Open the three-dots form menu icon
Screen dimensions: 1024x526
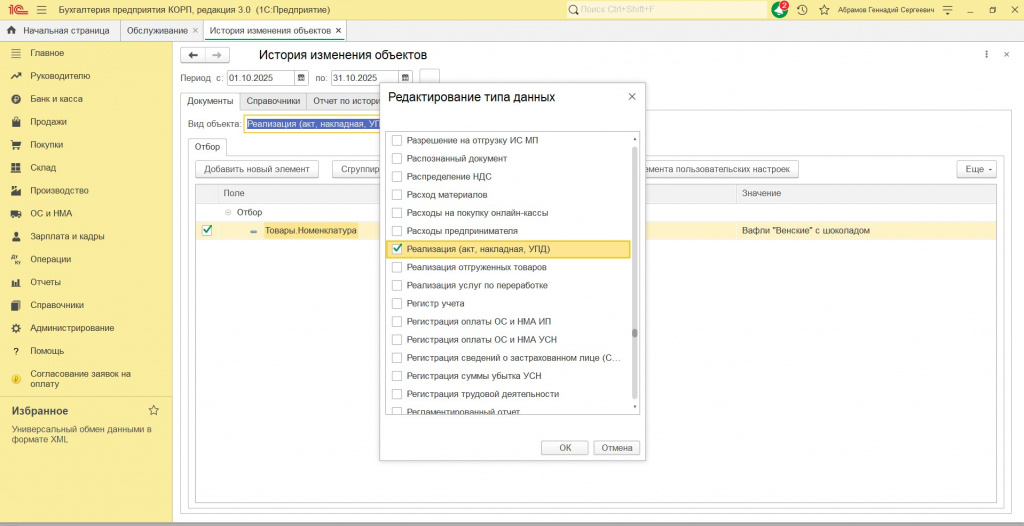tap(986, 55)
